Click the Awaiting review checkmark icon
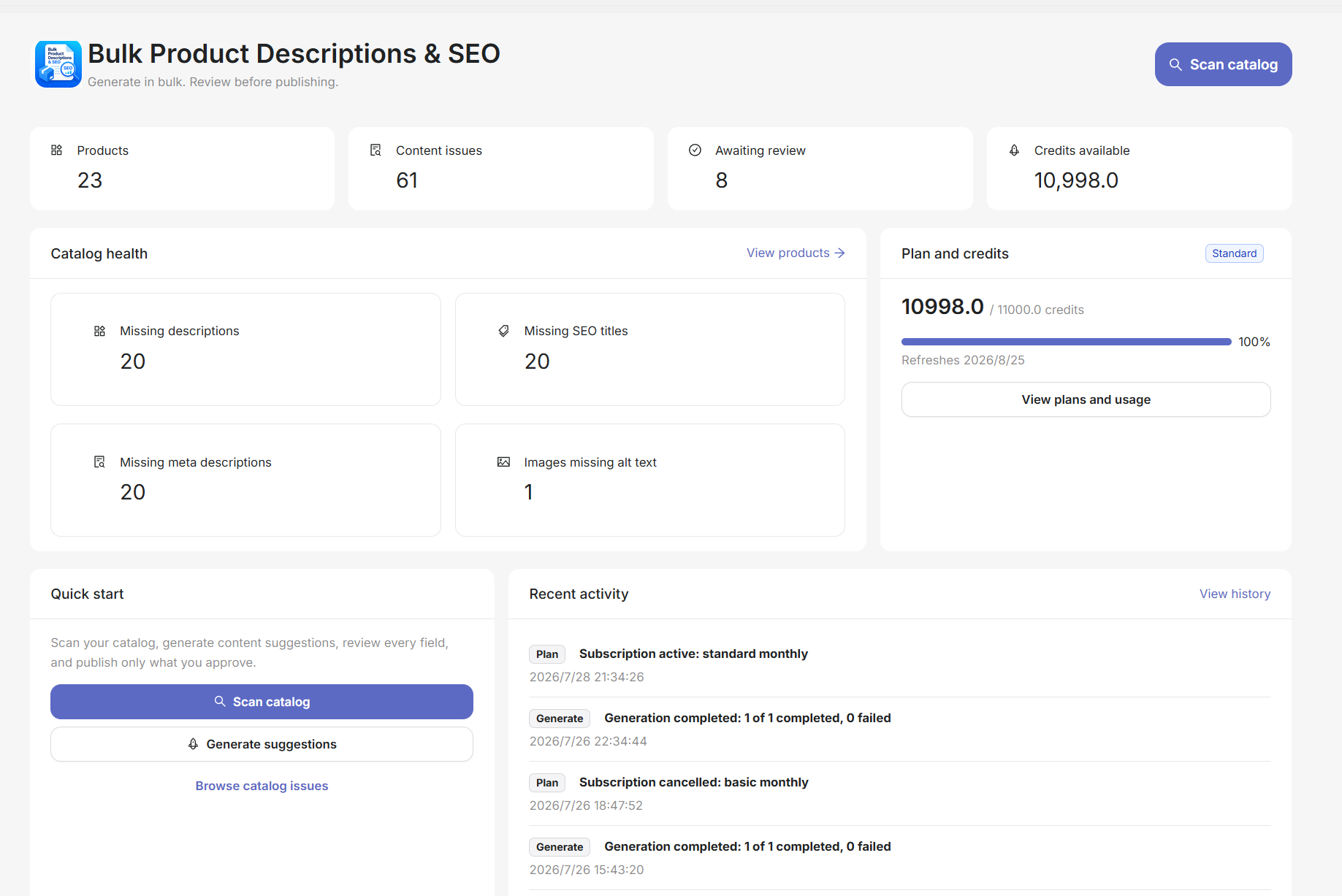The image size is (1342, 896). point(695,150)
